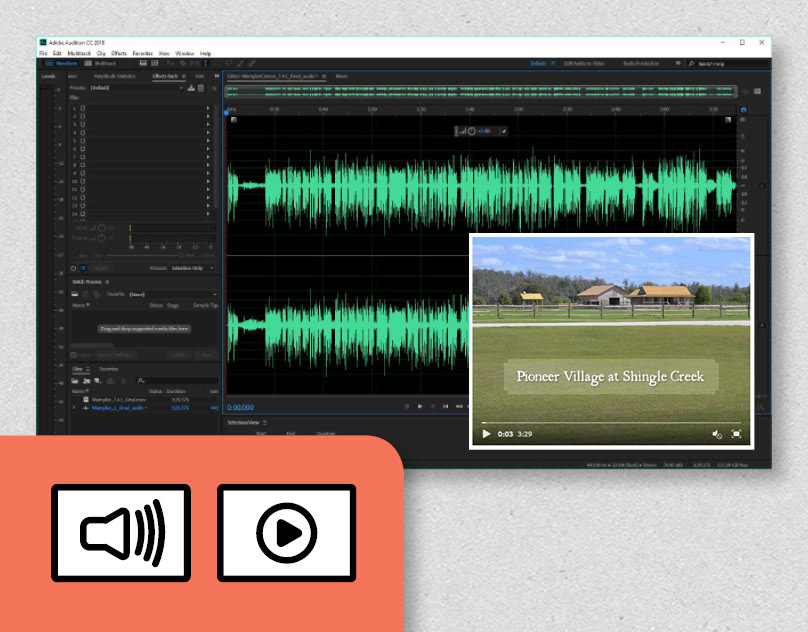Open the Favorites menu
The height and width of the screenshot is (632, 808).
(x=143, y=53)
